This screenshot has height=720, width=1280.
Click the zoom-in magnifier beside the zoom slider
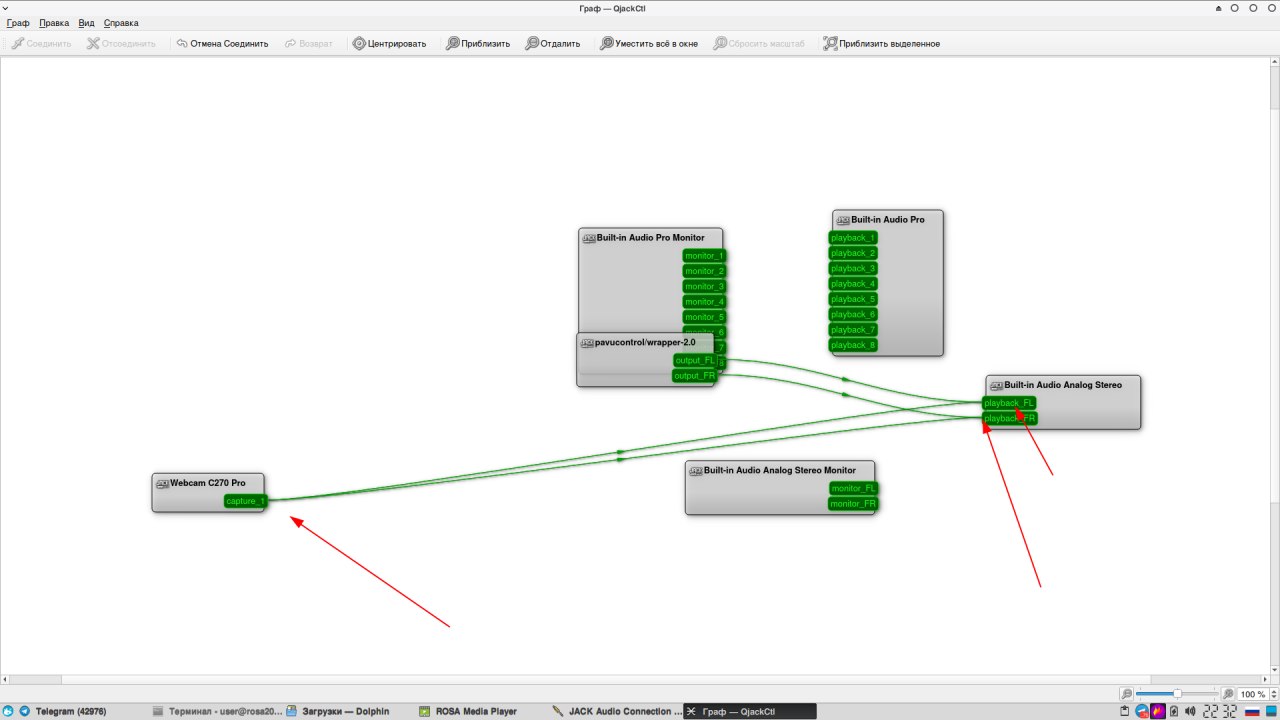point(1228,694)
